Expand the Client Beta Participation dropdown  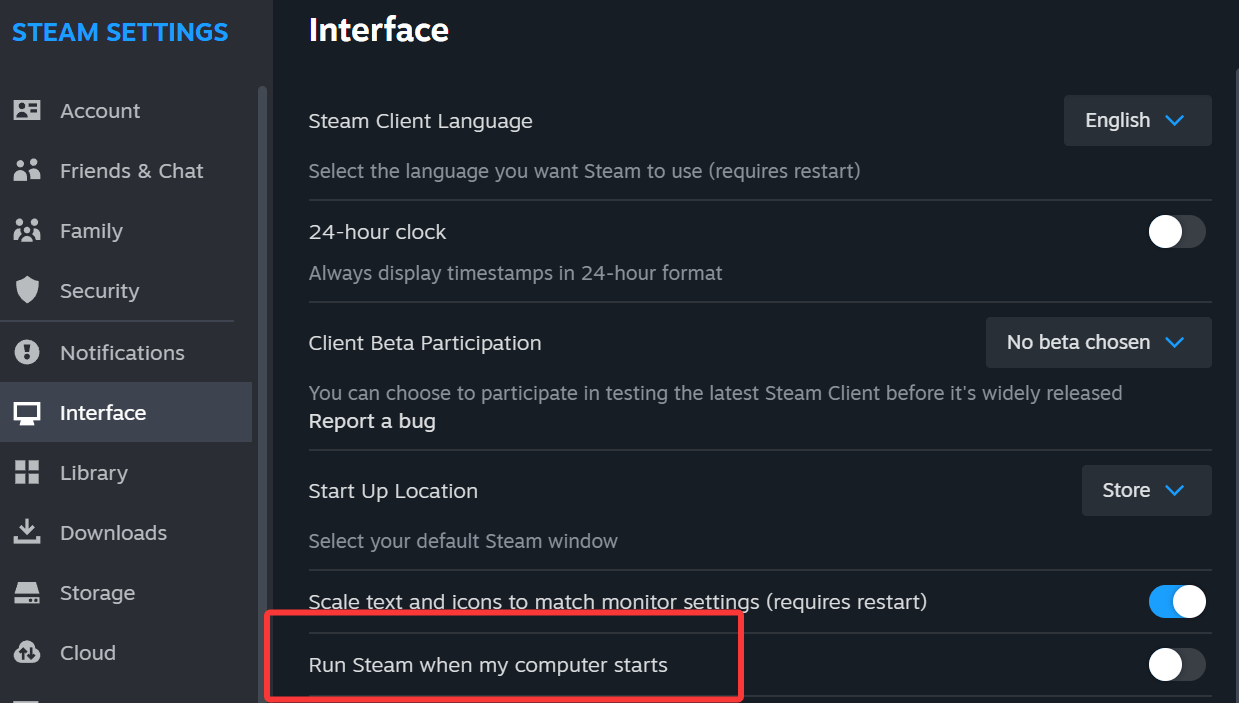1098,342
